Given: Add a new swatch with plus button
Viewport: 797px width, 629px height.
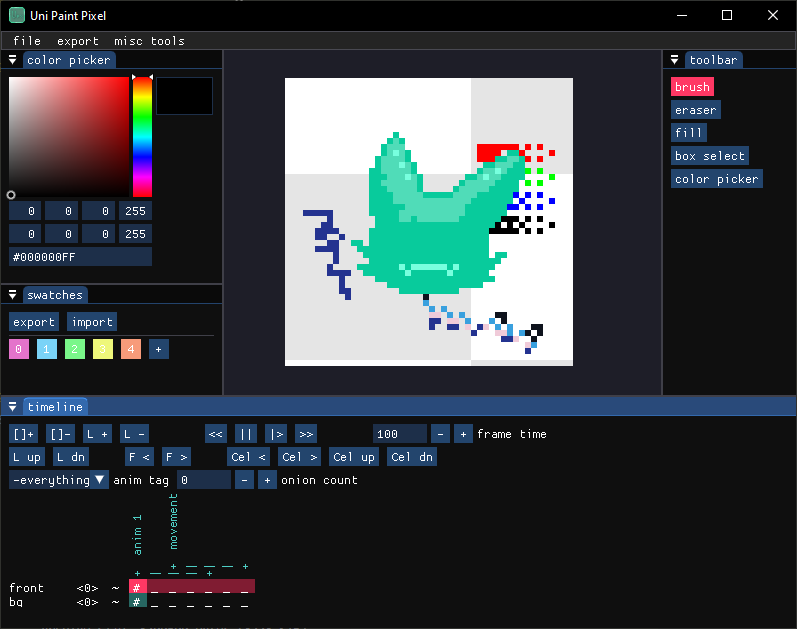Looking at the screenshot, I should [159, 349].
